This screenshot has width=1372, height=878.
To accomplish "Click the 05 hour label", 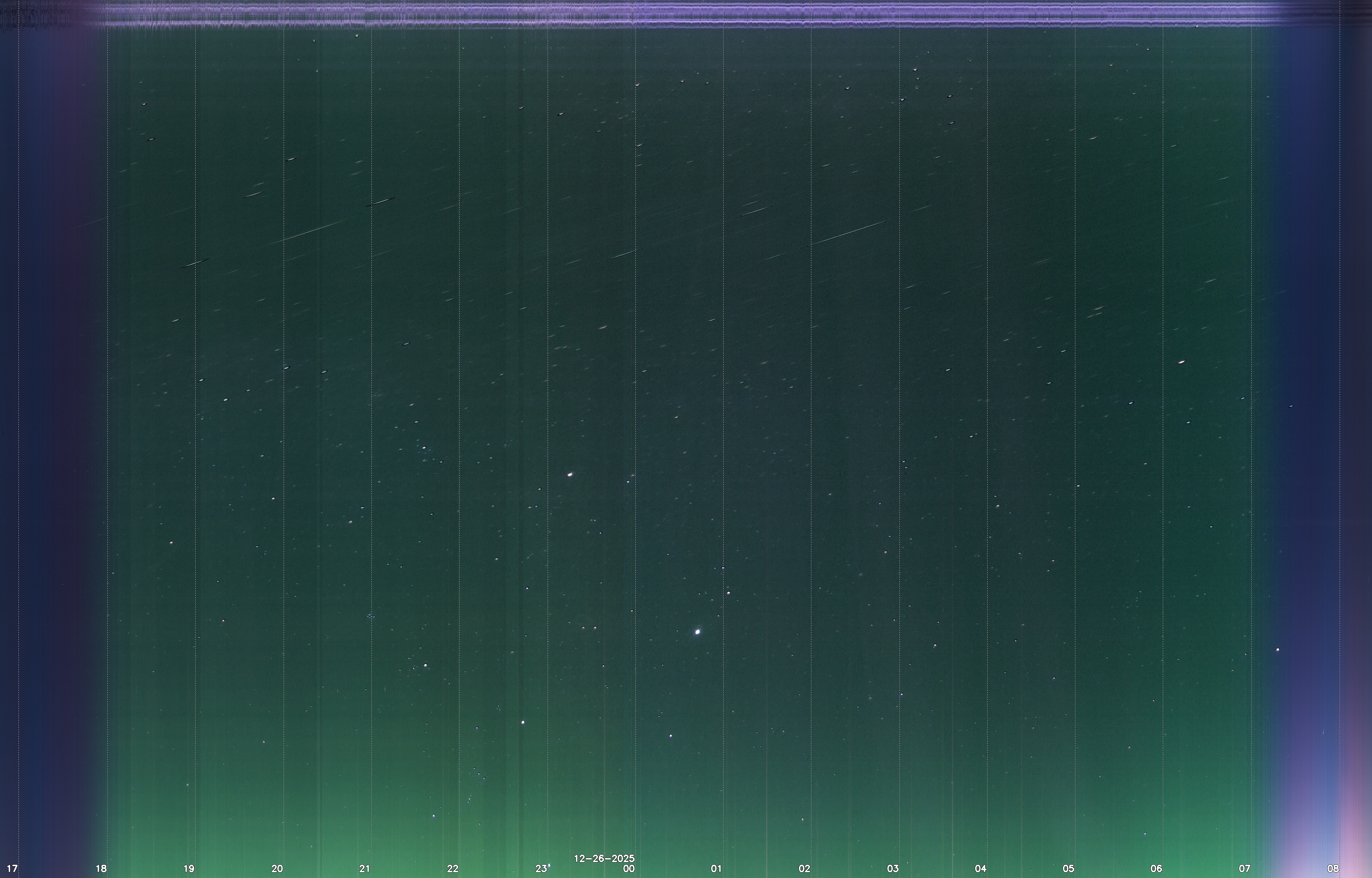I will [x=1068, y=869].
